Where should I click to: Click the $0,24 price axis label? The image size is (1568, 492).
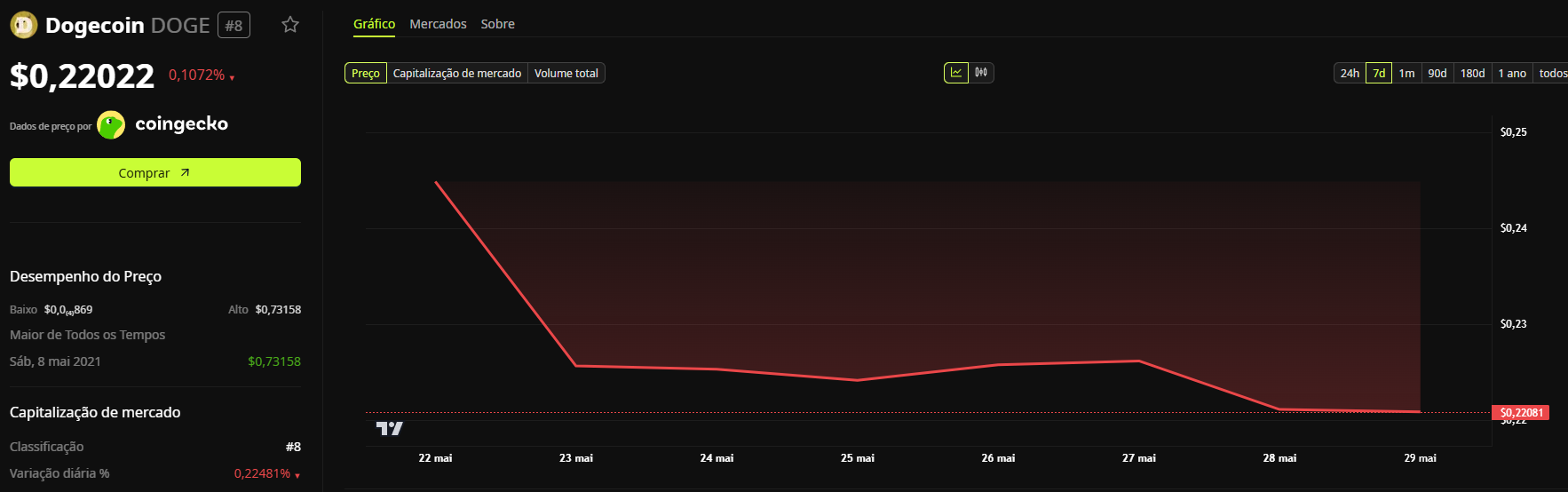[1514, 228]
